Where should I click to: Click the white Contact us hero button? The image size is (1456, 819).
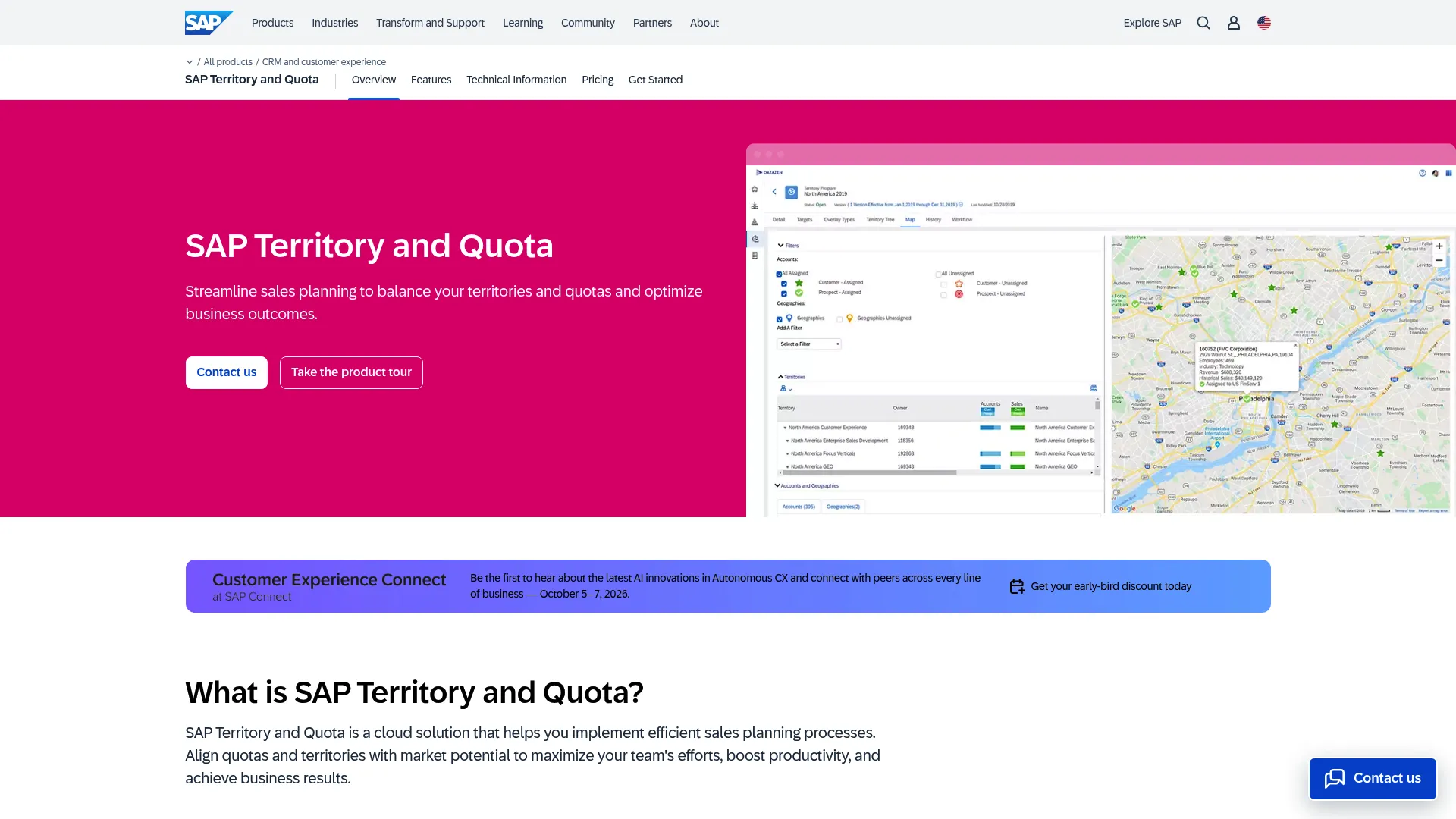click(x=226, y=372)
